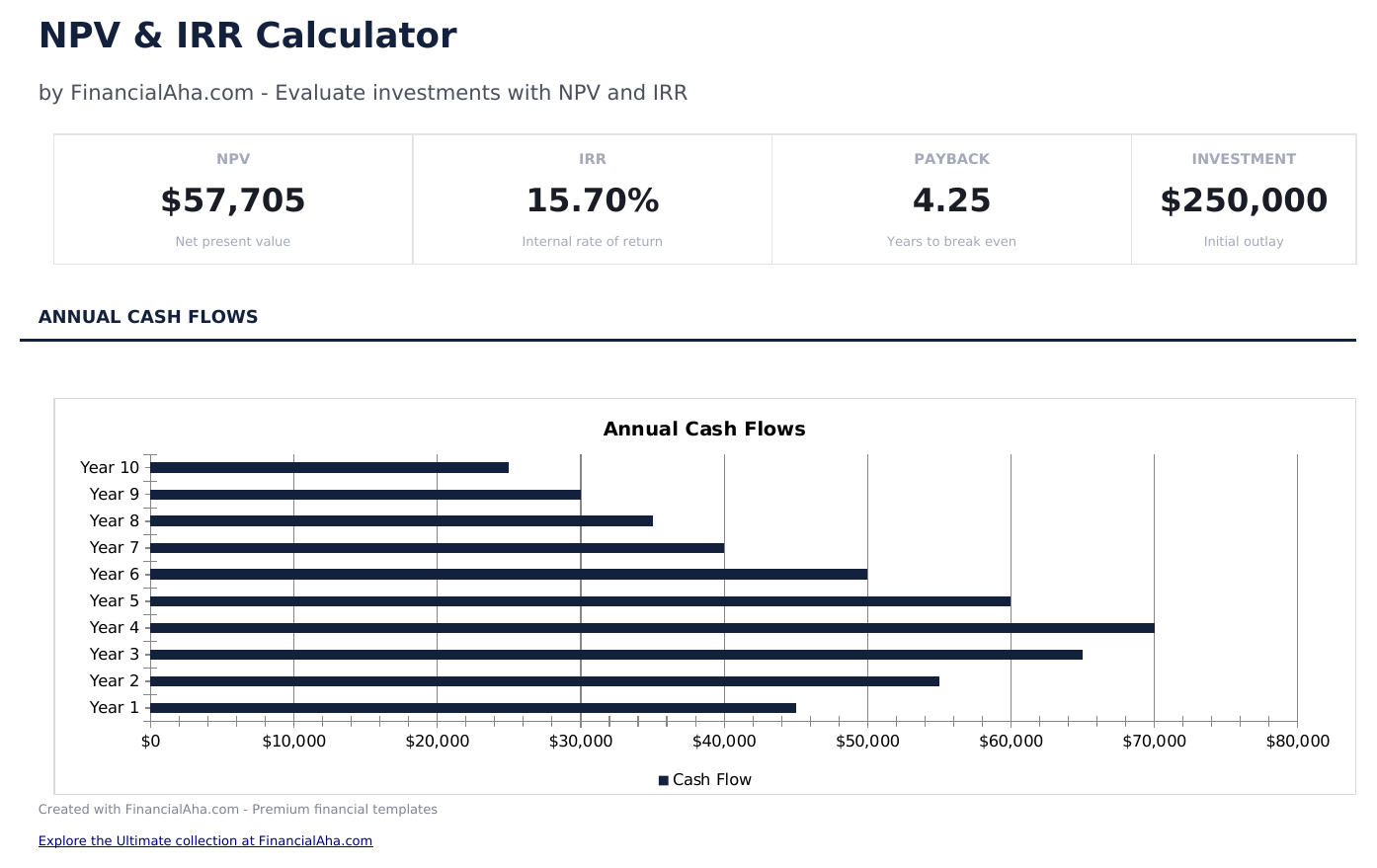Click the ANNUAL CASH FLOWS section header

[148, 317]
